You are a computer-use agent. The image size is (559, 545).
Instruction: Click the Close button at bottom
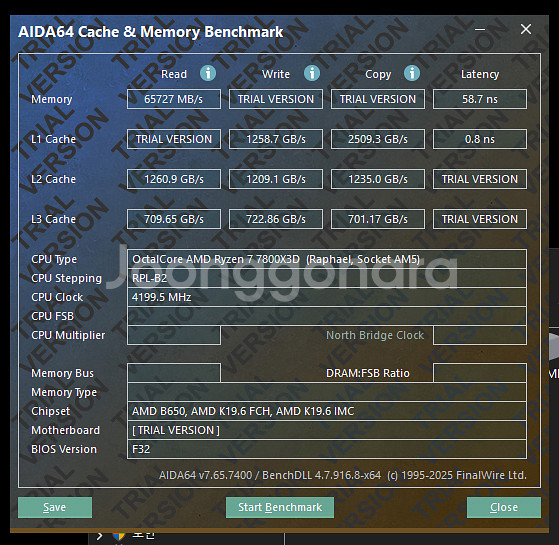504,507
